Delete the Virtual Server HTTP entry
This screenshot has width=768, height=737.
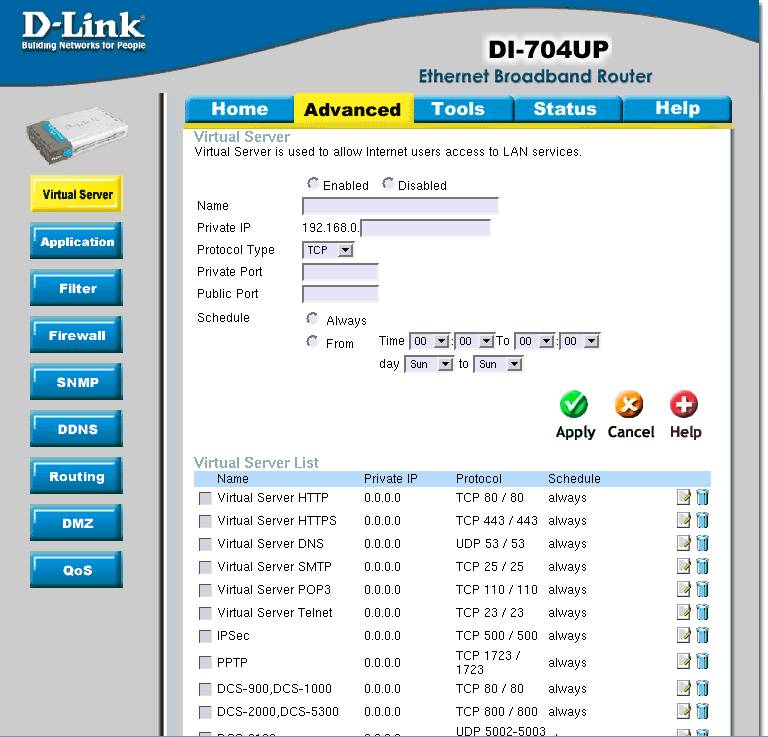(x=702, y=497)
